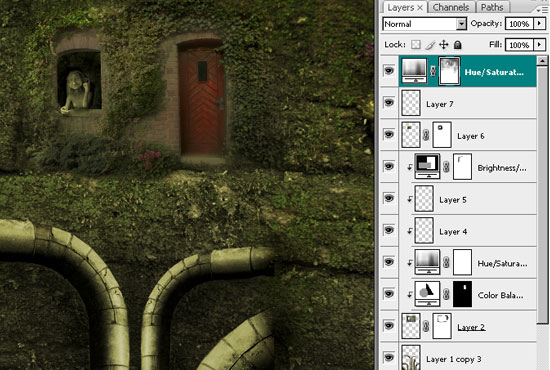Select Layer 6 mask thumbnail
The image size is (550, 370).
coord(442,135)
